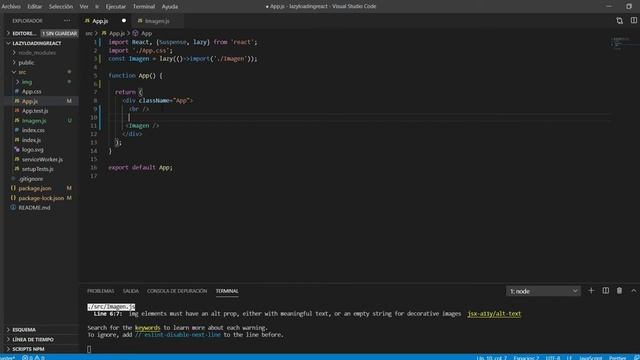Open App.test.js in explorer
Image resolution: width=640 pixels, height=360 pixels.
point(35,111)
